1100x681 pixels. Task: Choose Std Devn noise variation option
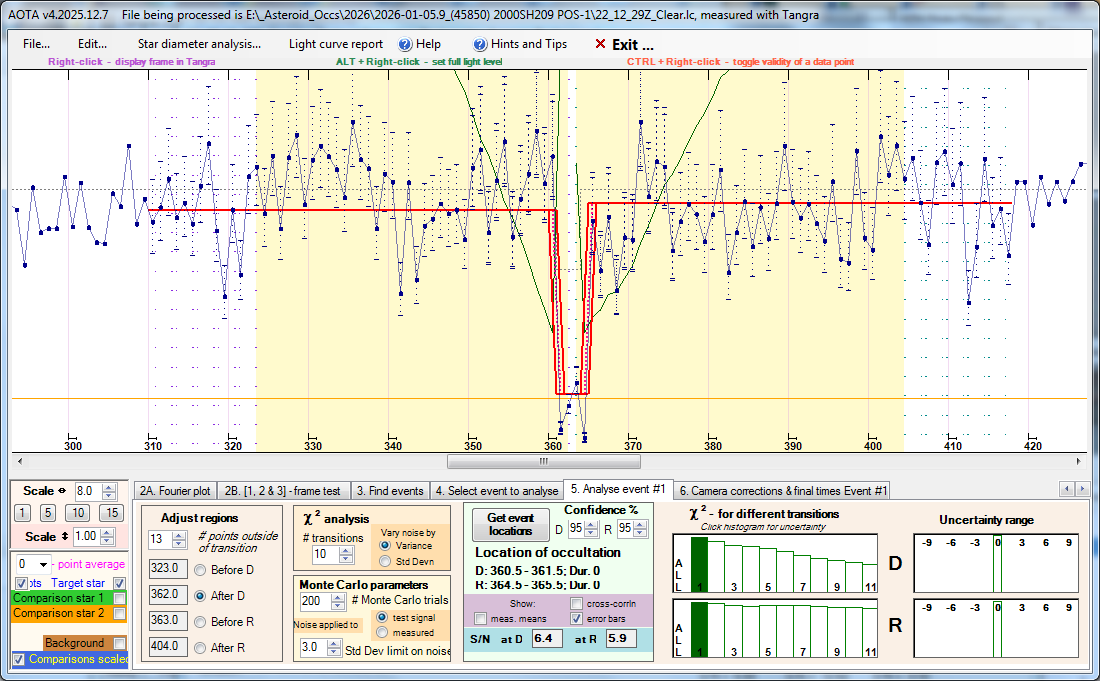[385, 561]
